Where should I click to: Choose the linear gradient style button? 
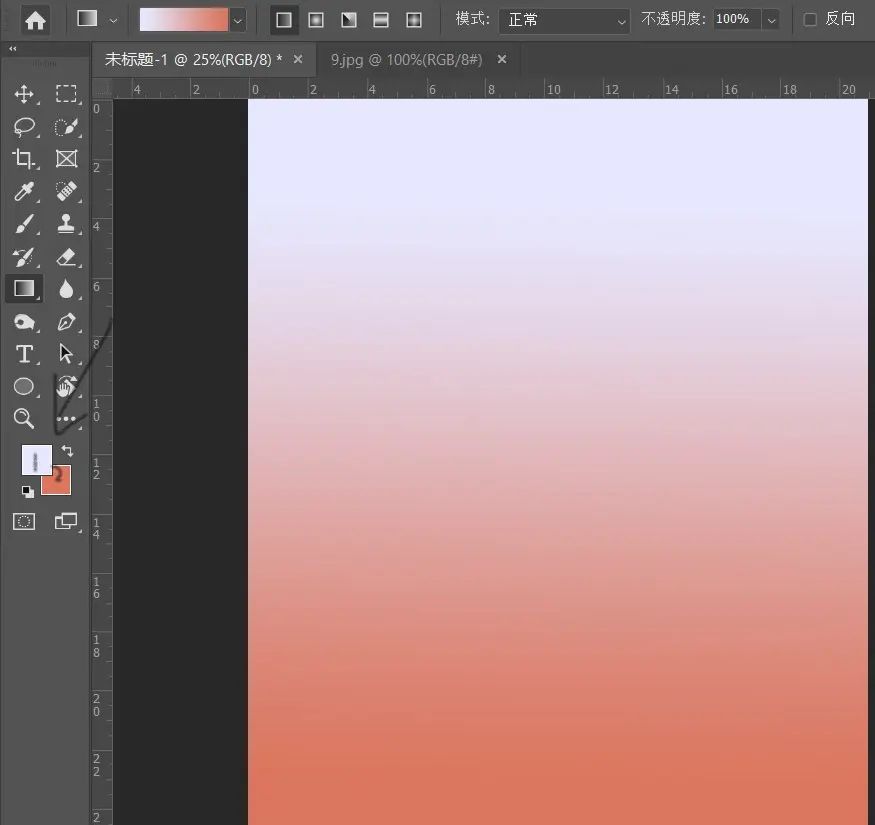tap(284, 20)
